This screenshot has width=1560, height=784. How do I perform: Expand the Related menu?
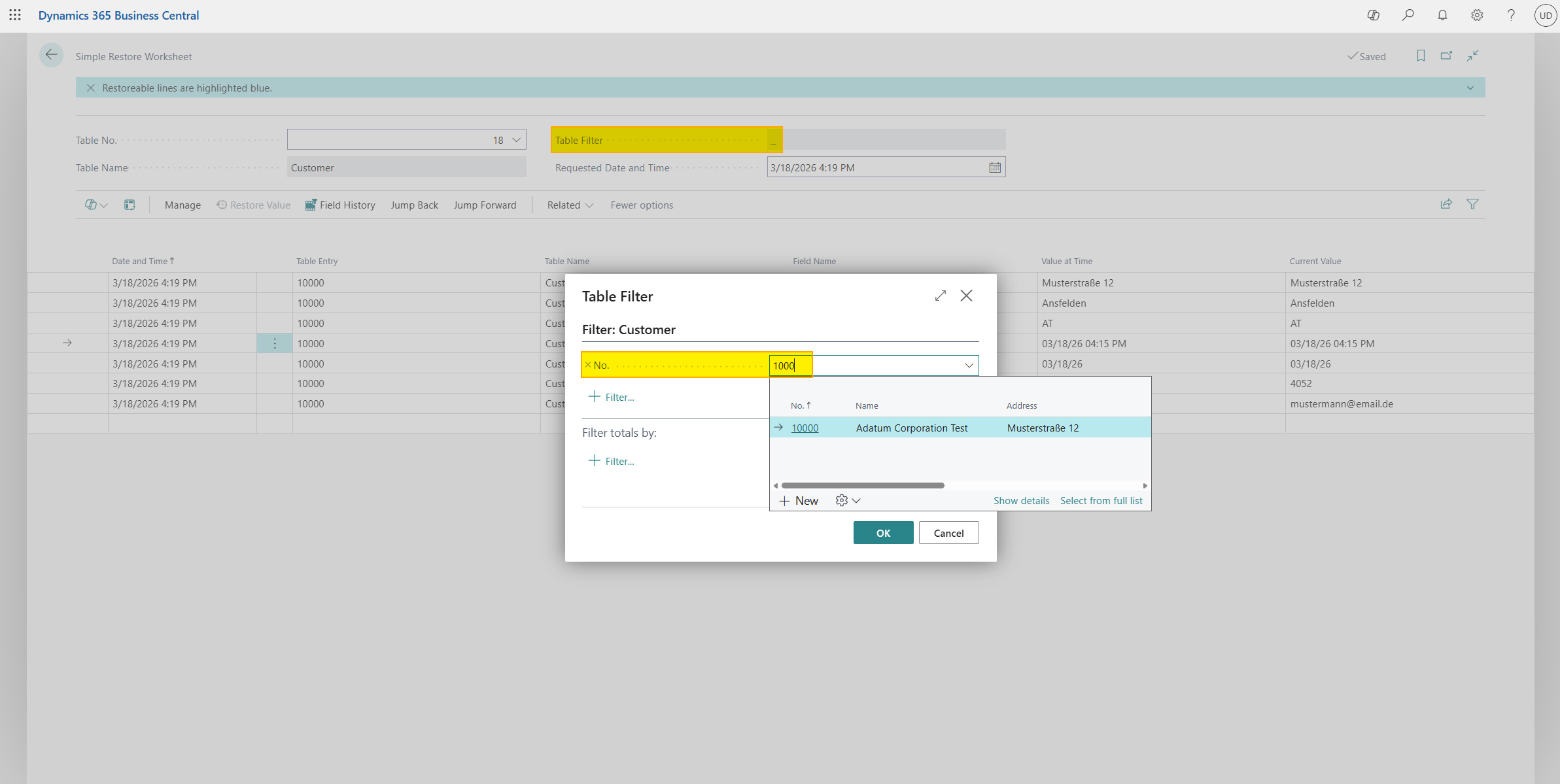coord(570,205)
